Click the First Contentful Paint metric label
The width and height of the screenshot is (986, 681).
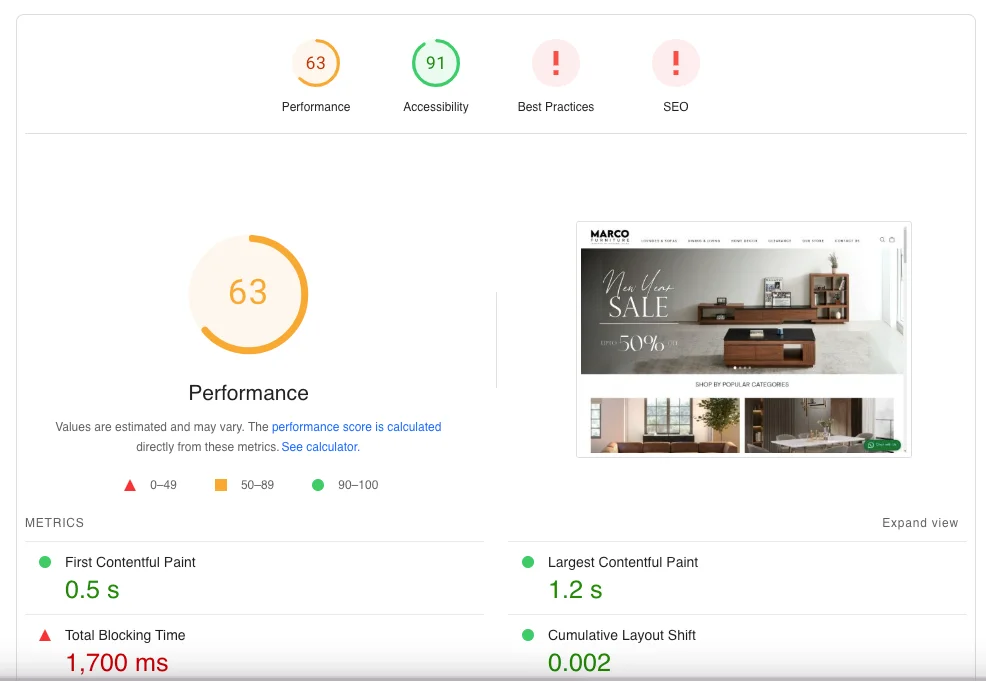click(130, 562)
